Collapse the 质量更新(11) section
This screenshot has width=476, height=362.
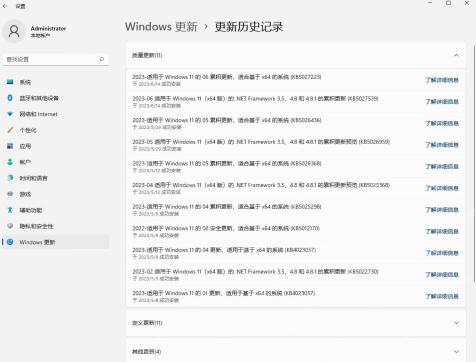[x=296, y=55]
